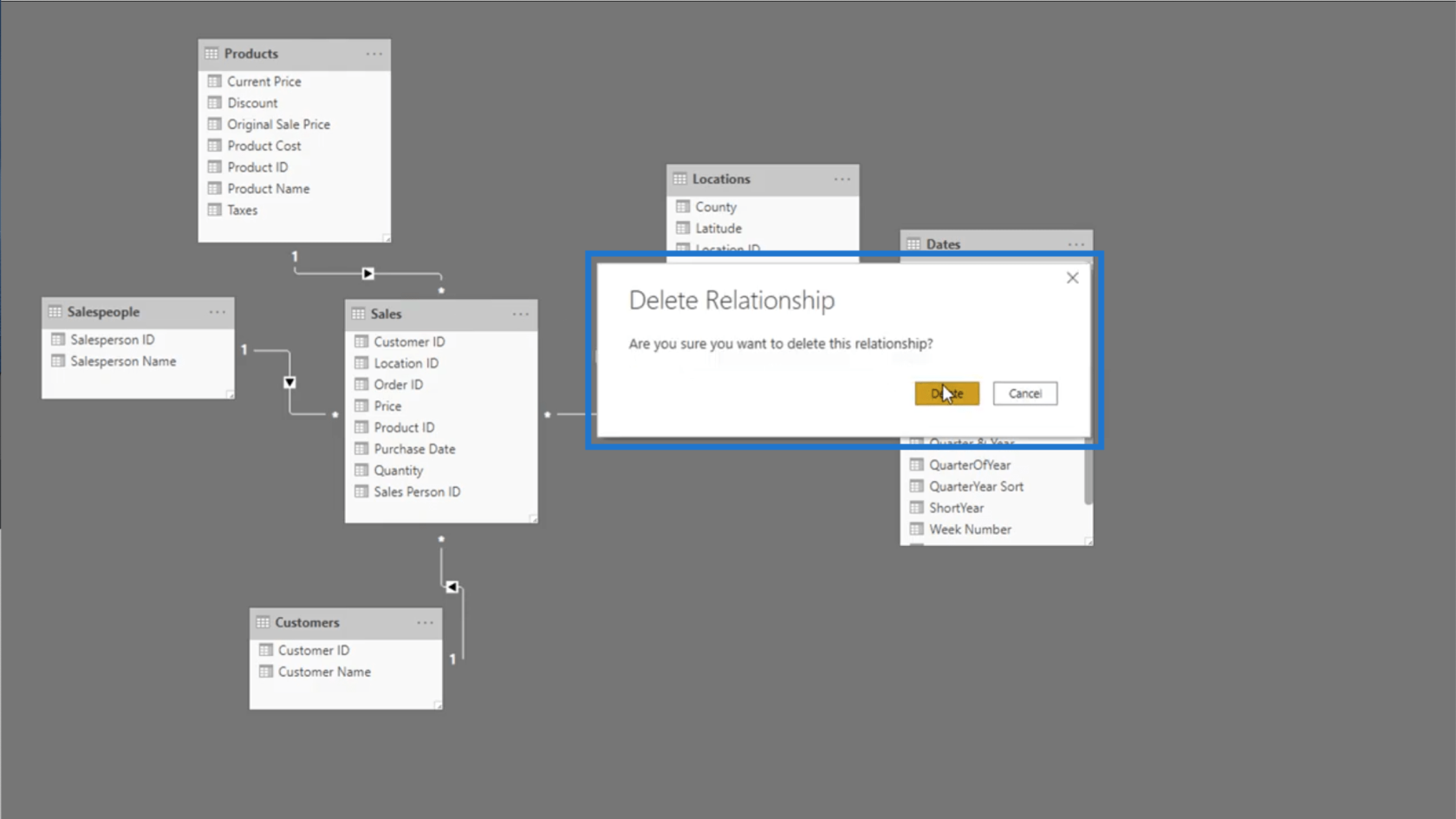This screenshot has width=1456, height=819.
Task: Open Dates table more options menu
Action: tap(1076, 244)
